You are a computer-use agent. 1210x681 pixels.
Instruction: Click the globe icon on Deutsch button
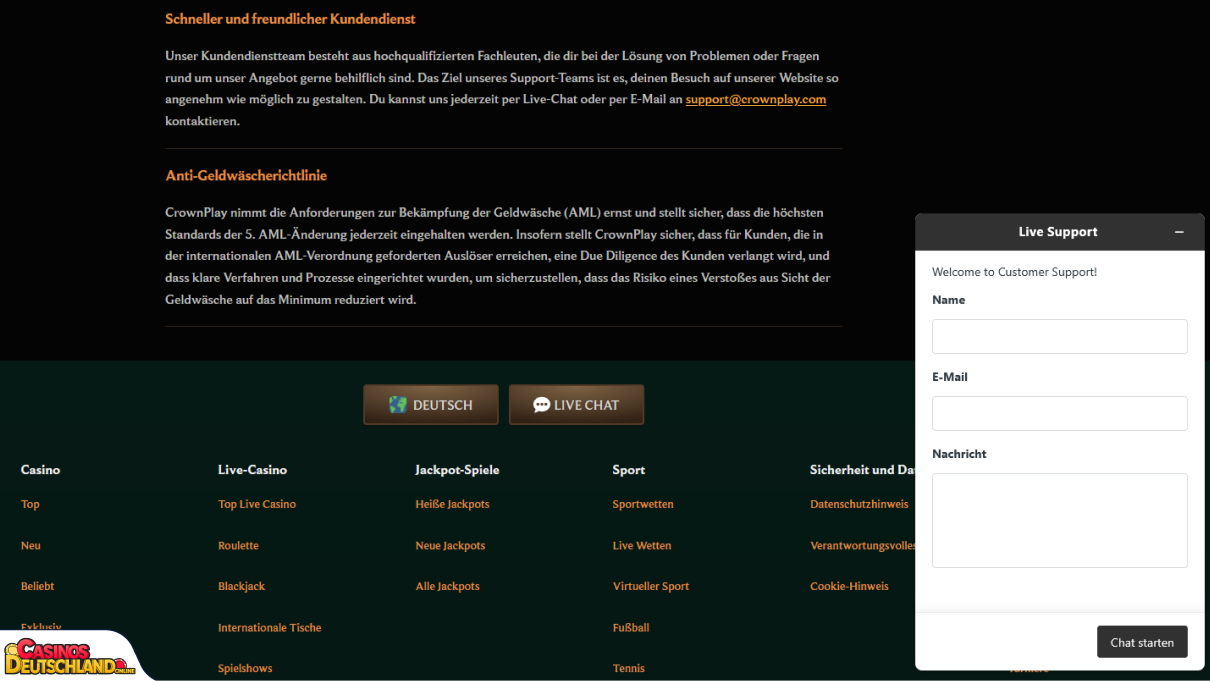pos(398,405)
